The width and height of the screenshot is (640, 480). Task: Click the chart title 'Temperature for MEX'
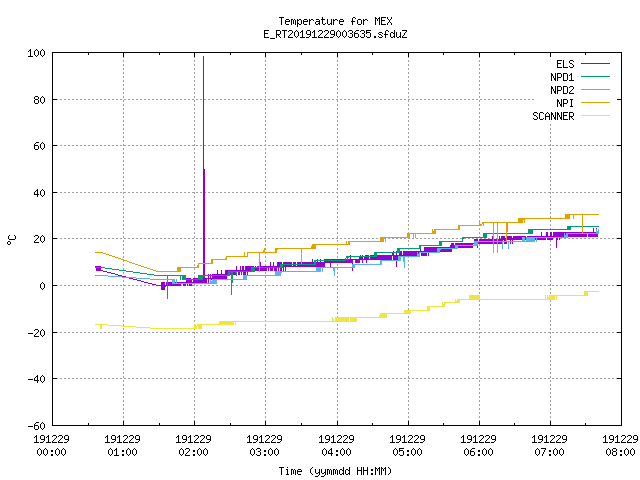[x=336, y=21]
